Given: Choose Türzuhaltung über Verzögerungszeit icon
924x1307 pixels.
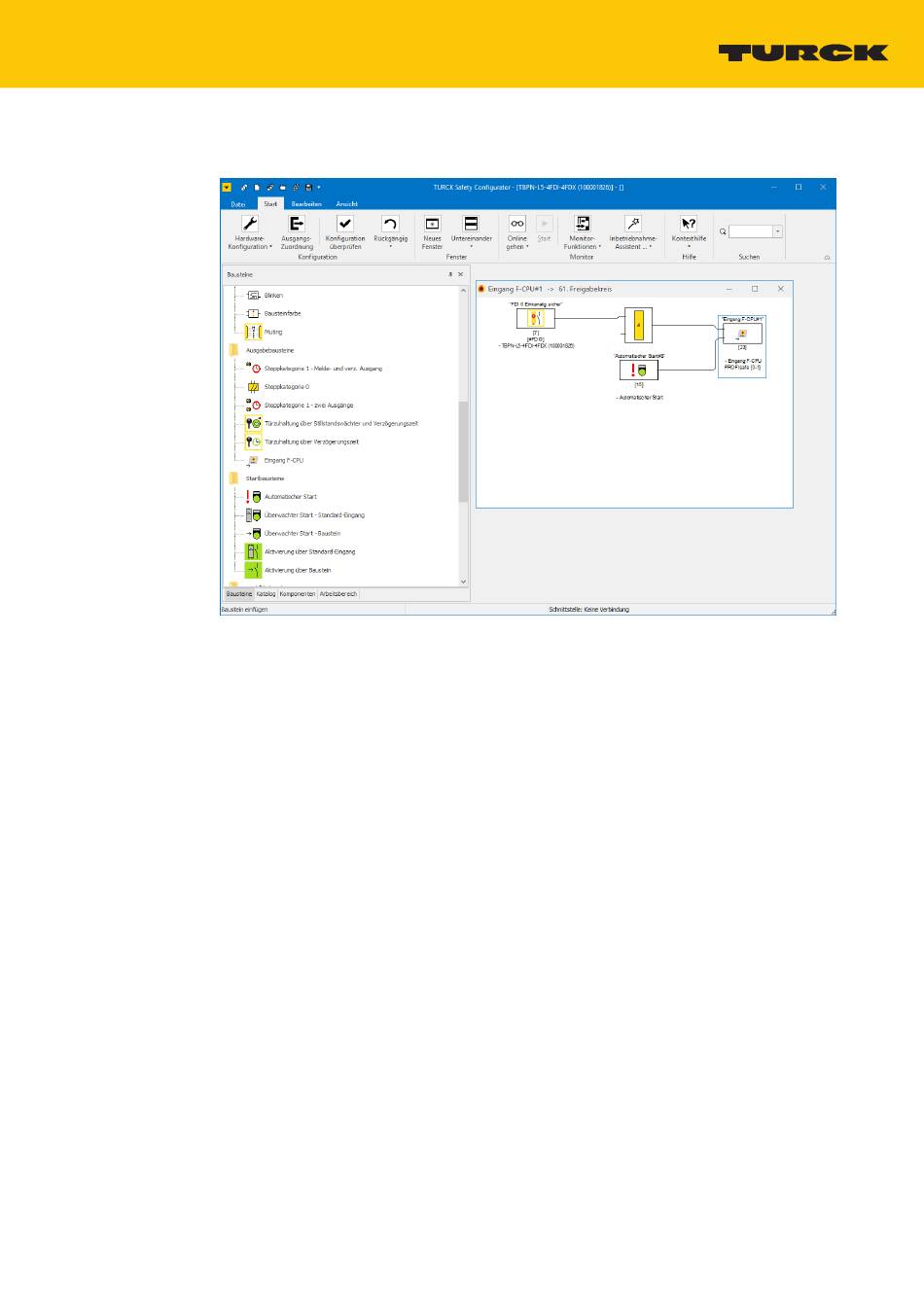Looking at the screenshot, I should [x=254, y=442].
